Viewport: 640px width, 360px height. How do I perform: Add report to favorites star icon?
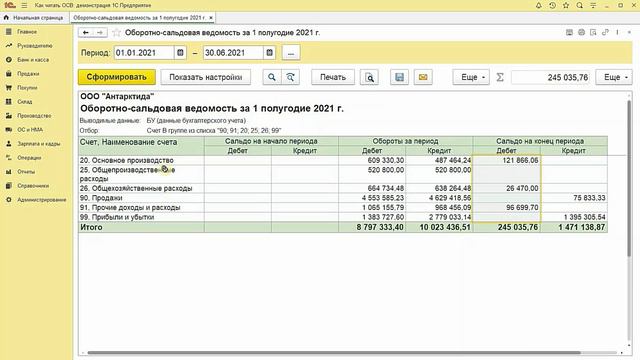pyautogui.click(x=116, y=33)
